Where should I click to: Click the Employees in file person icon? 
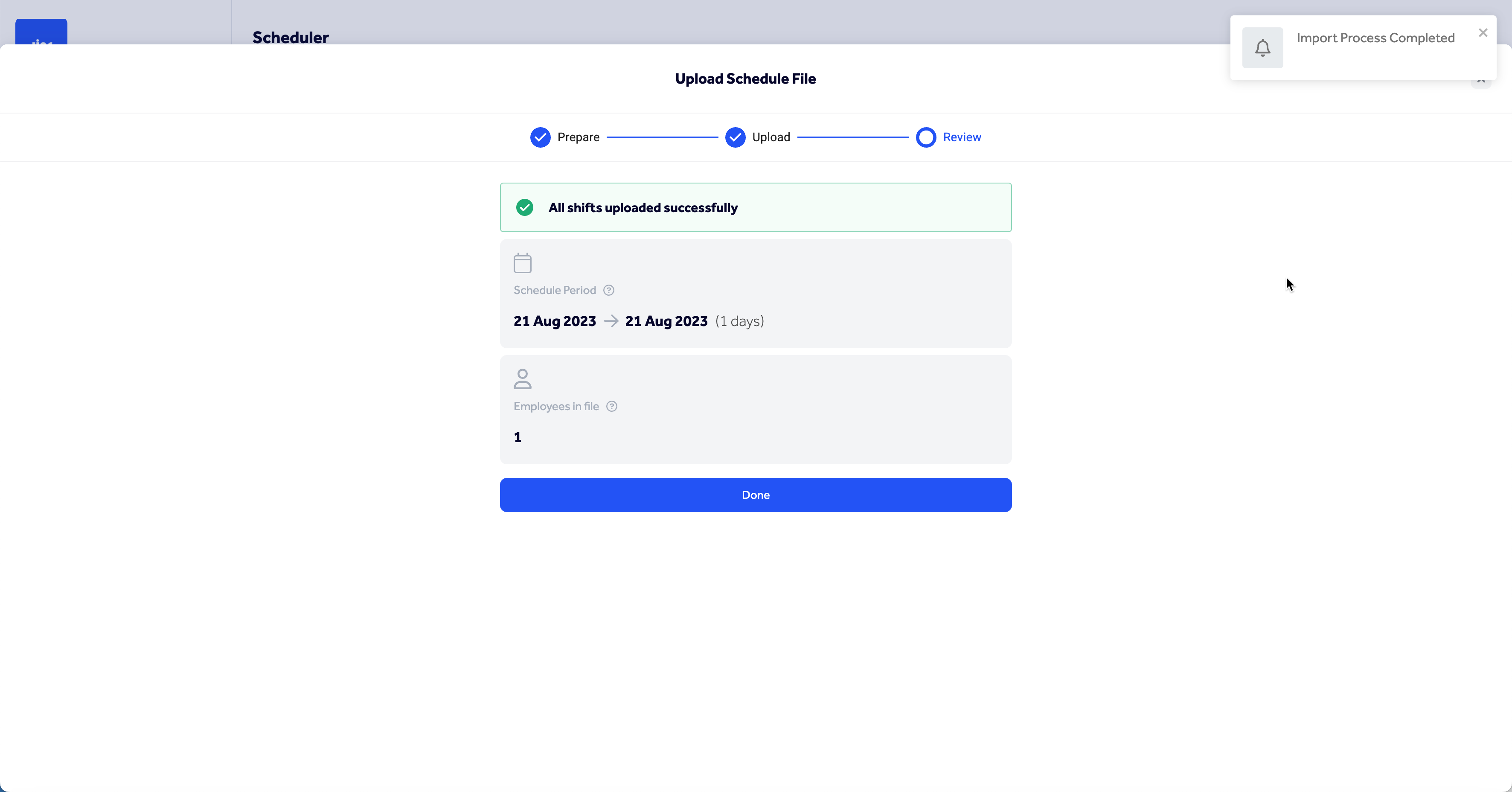pyautogui.click(x=522, y=379)
